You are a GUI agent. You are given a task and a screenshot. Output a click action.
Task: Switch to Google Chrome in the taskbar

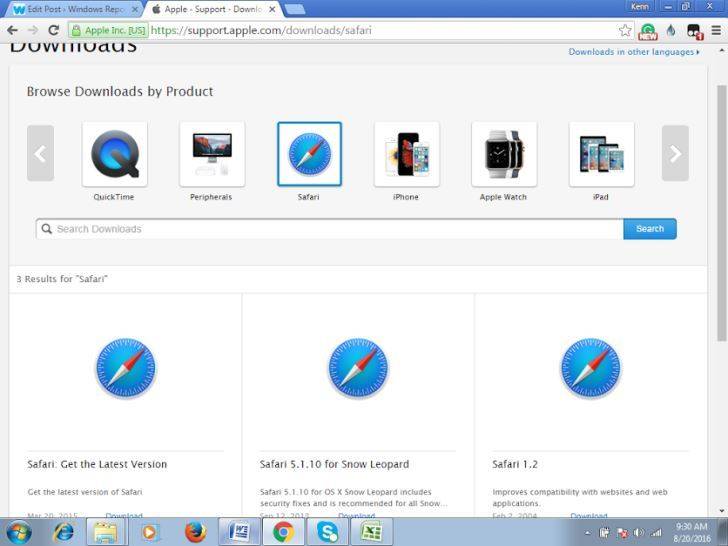point(283,532)
